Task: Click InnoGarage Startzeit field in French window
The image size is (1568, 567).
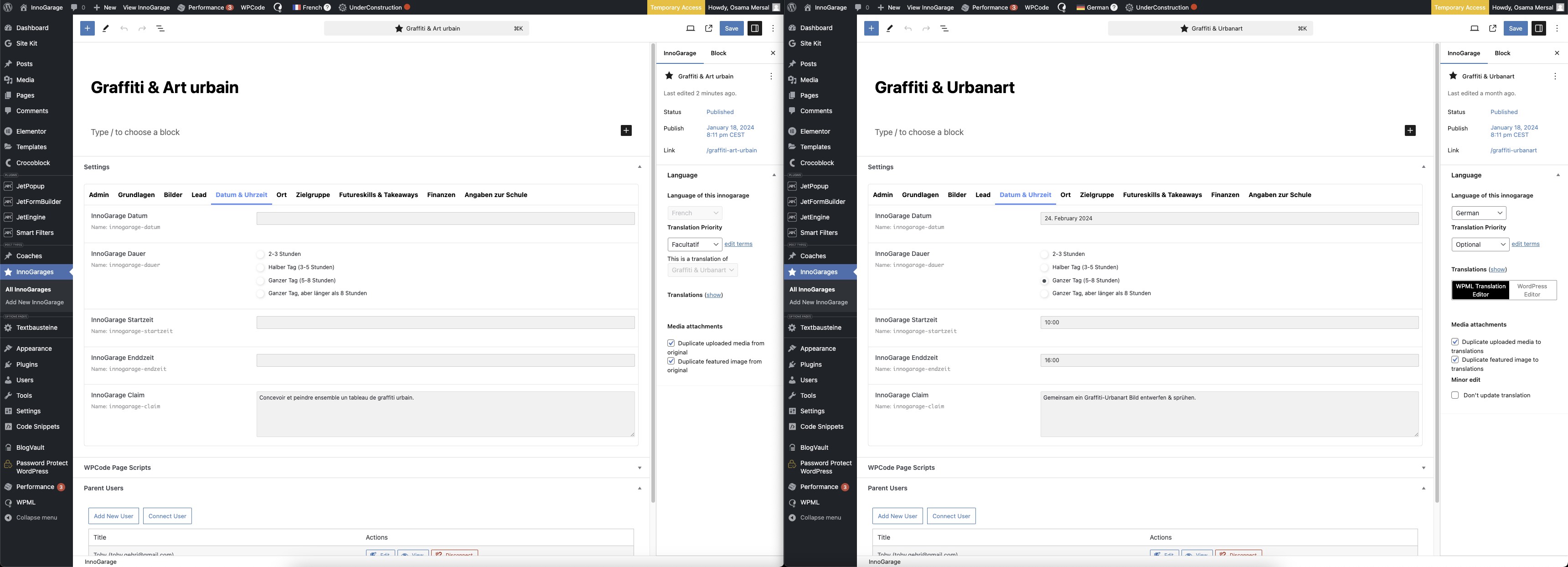Action: tap(446, 323)
